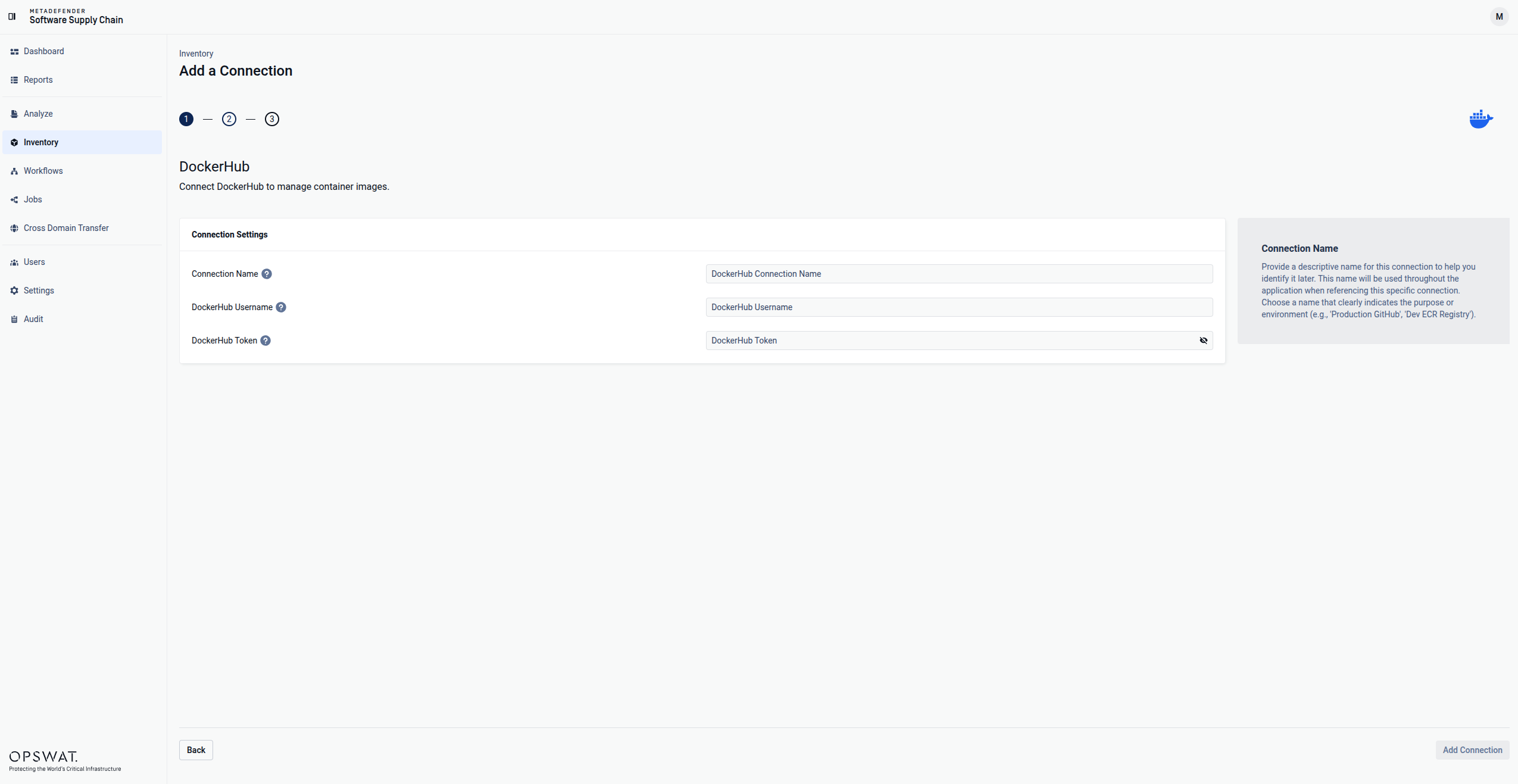Click the DockerHub Username help icon
1518x784 pixels.
coord(281,307)
